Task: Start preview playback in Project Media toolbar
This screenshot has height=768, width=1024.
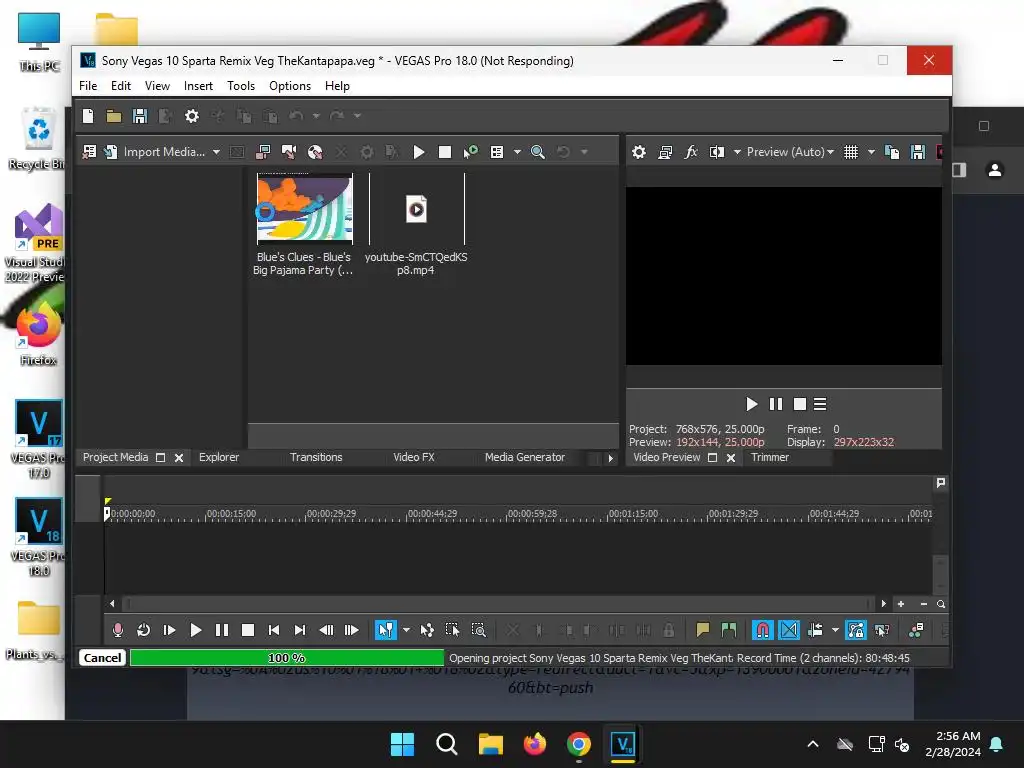Action: point(419,152)
